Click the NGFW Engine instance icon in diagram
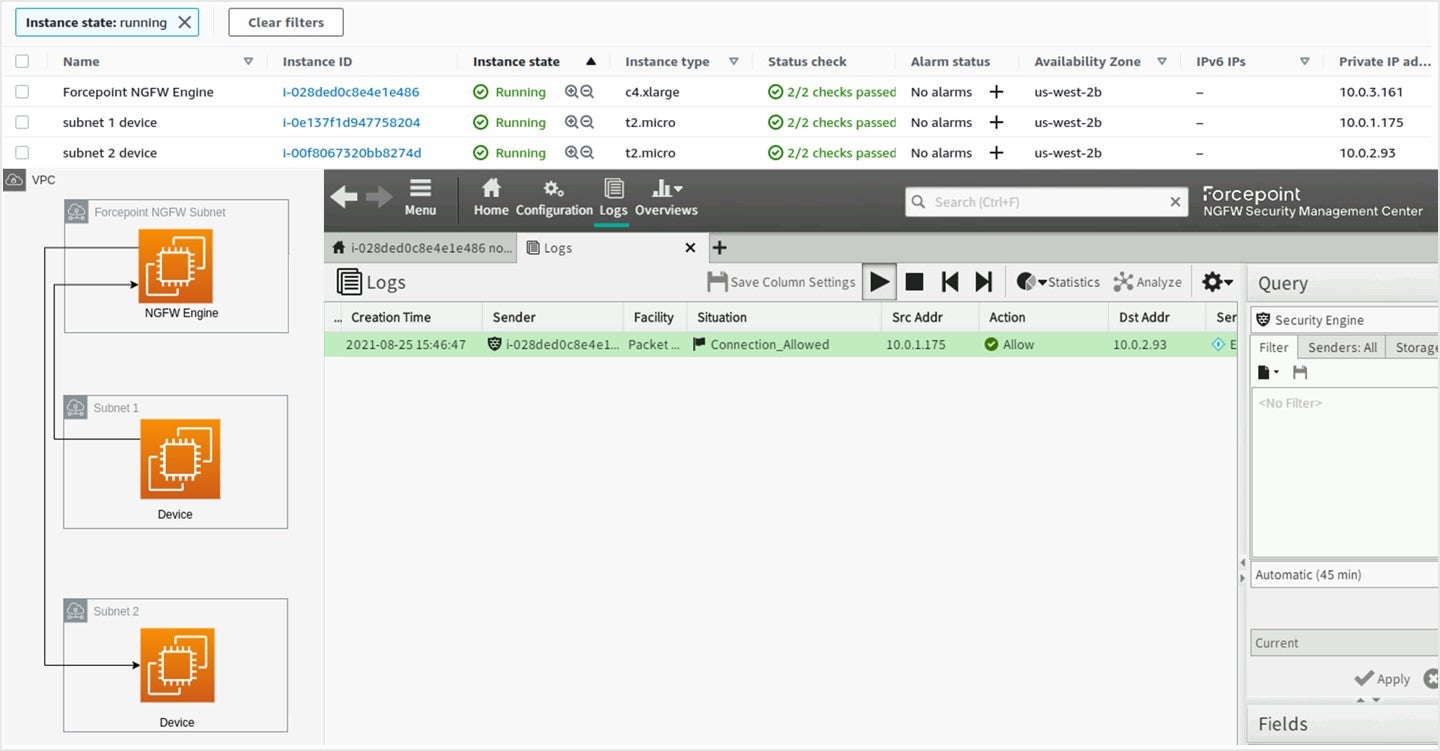The width and height of the screenshot is (1440, 751). pos(176,266)
